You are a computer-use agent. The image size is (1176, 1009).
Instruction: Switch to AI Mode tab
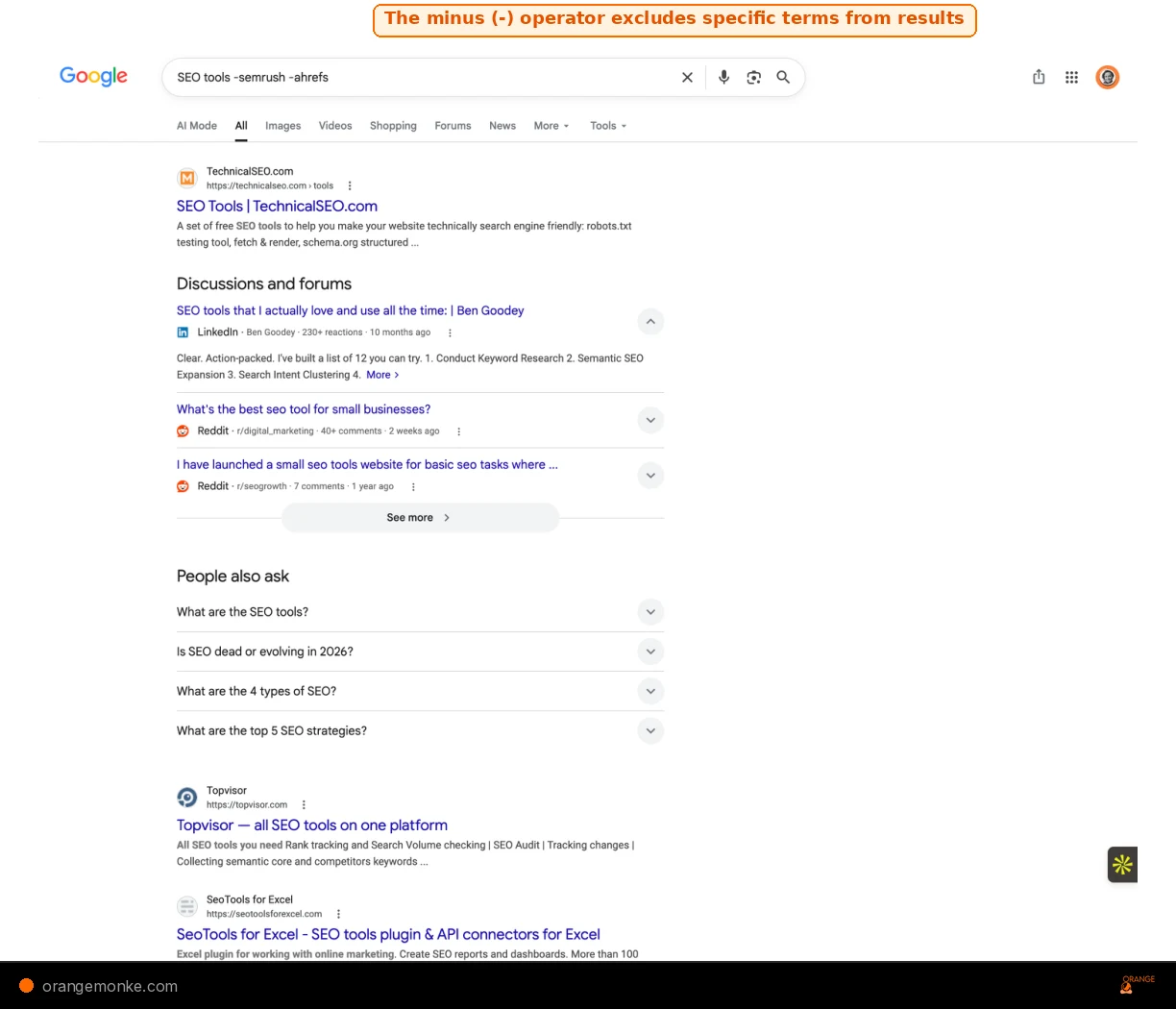click(x=197, y=126)
